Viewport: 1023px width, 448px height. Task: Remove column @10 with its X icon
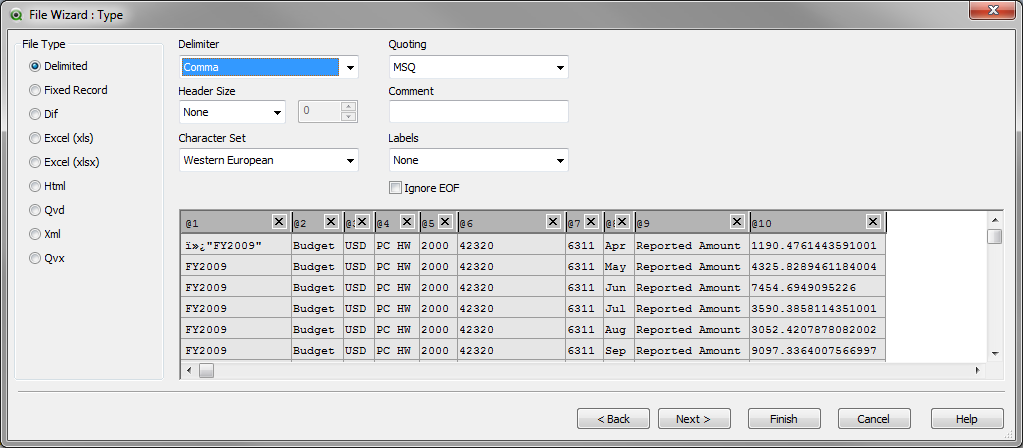[873, 222]
